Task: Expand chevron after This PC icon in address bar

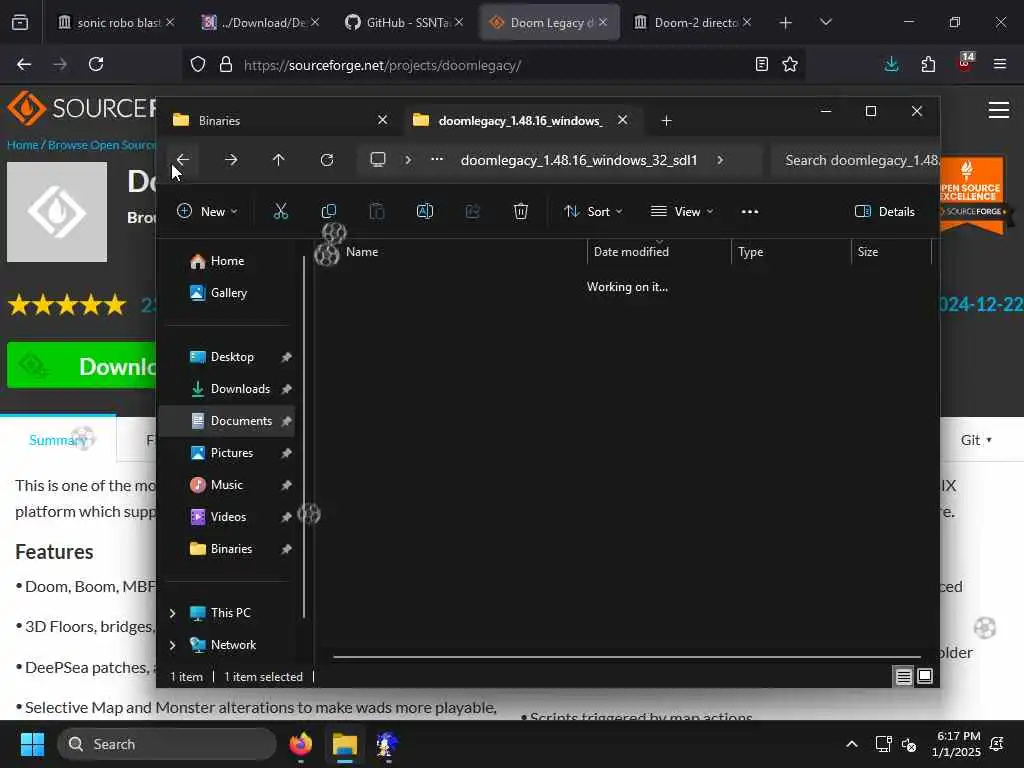Action: pyautogui.click(x=408, y=160)
